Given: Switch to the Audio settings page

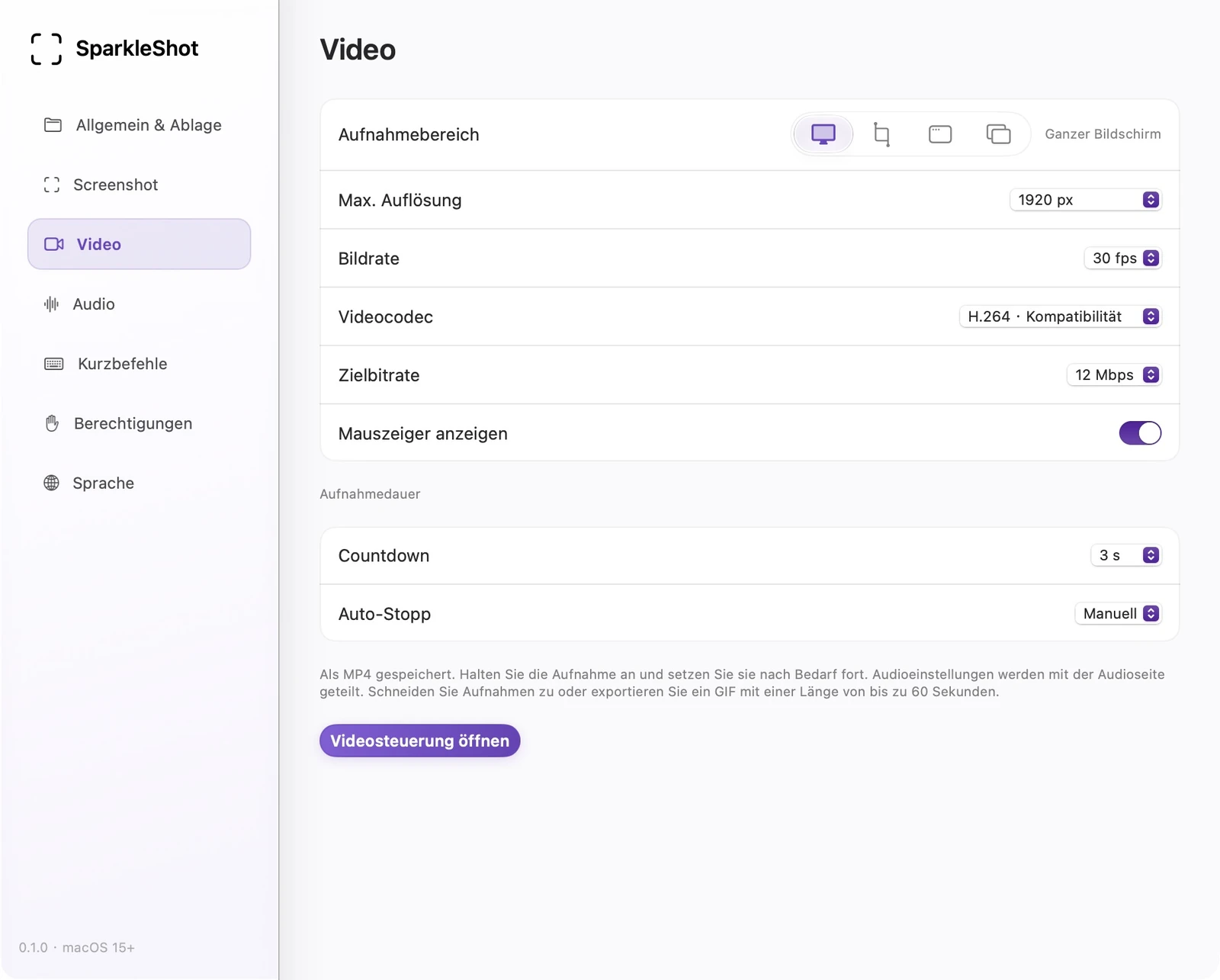Looking at the screenshot, I should point(139,304).
